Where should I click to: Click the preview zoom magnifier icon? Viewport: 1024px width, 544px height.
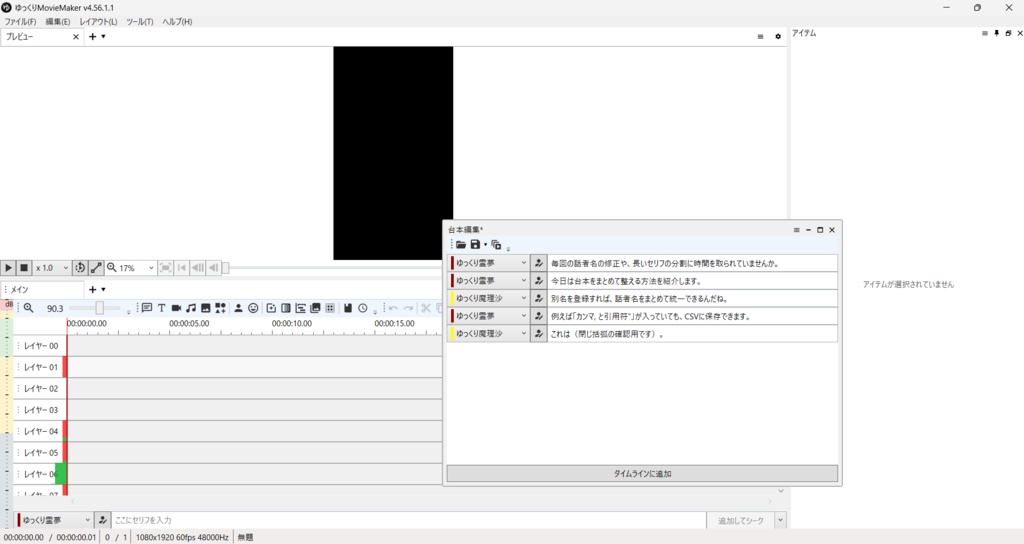click(112, 268)
